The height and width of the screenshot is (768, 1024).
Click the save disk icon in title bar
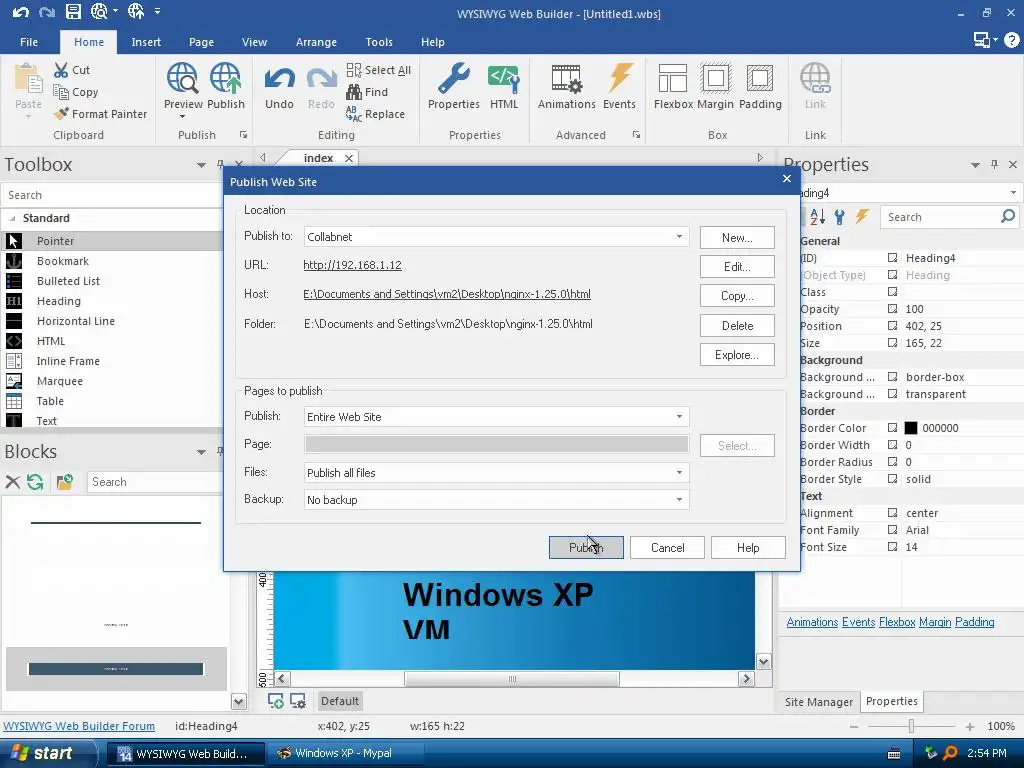point(73,11)
